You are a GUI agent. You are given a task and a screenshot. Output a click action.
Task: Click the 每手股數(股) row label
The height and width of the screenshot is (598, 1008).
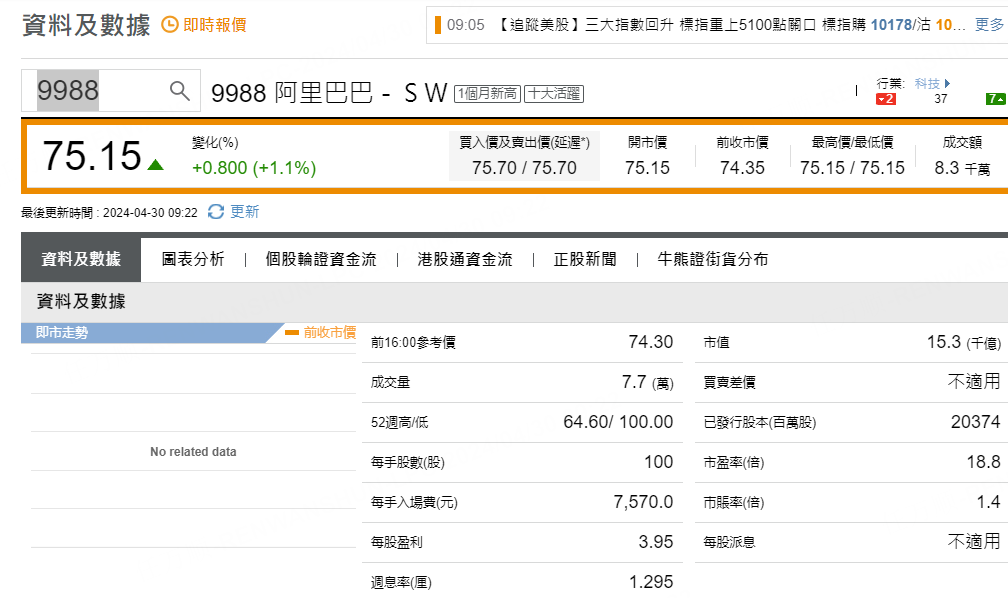point(408,462)
